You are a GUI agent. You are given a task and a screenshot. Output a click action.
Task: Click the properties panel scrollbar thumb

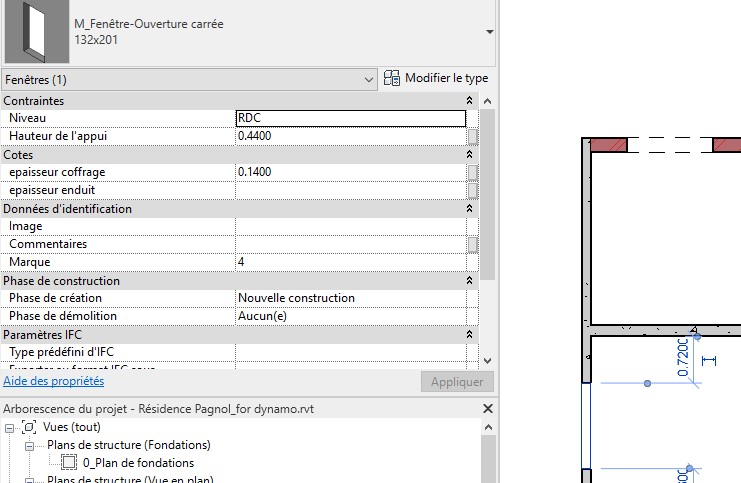click(488, 194)
